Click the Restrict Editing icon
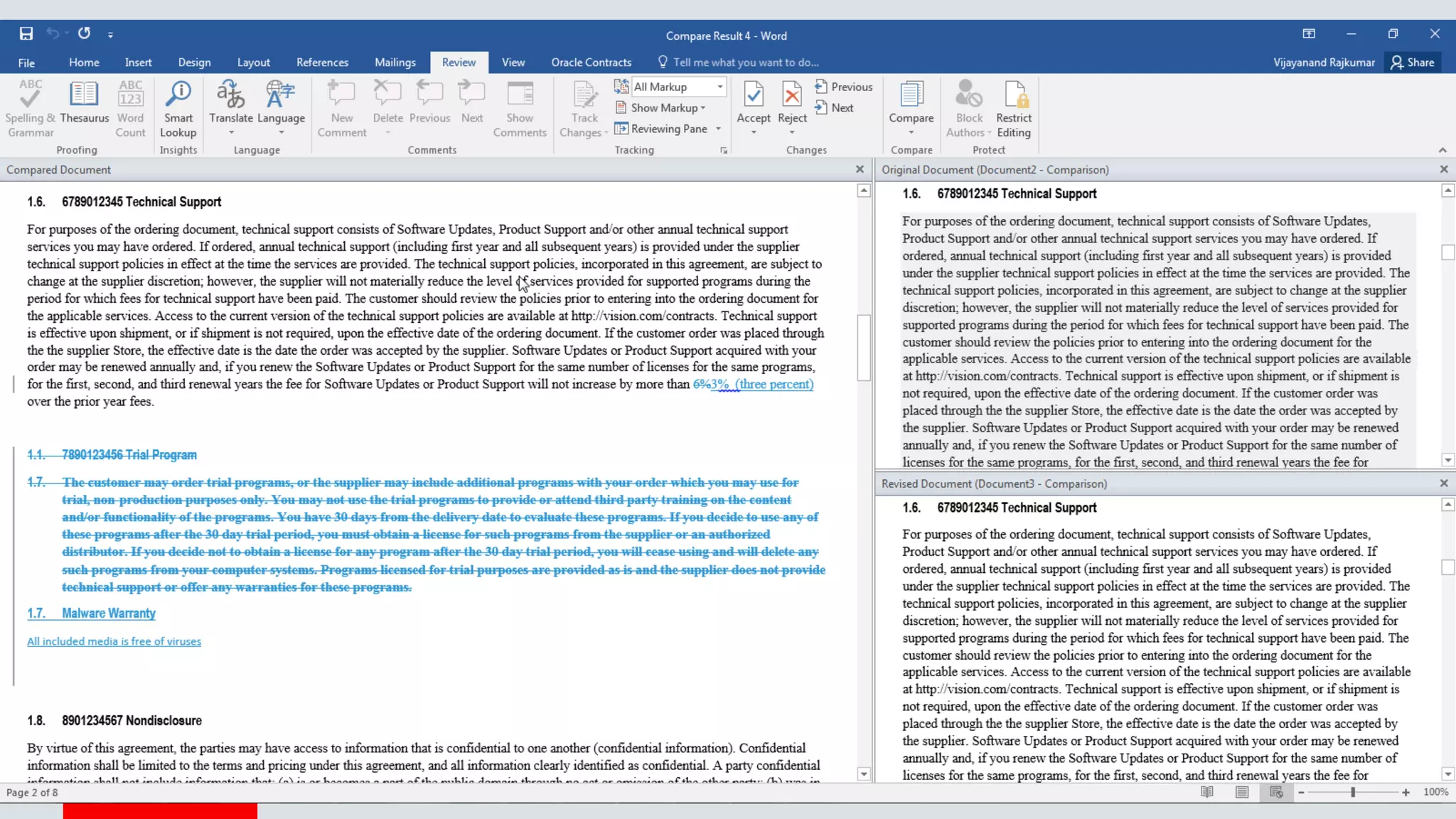The width and height of the screenshot is (1456, 819). [1014, 95]
